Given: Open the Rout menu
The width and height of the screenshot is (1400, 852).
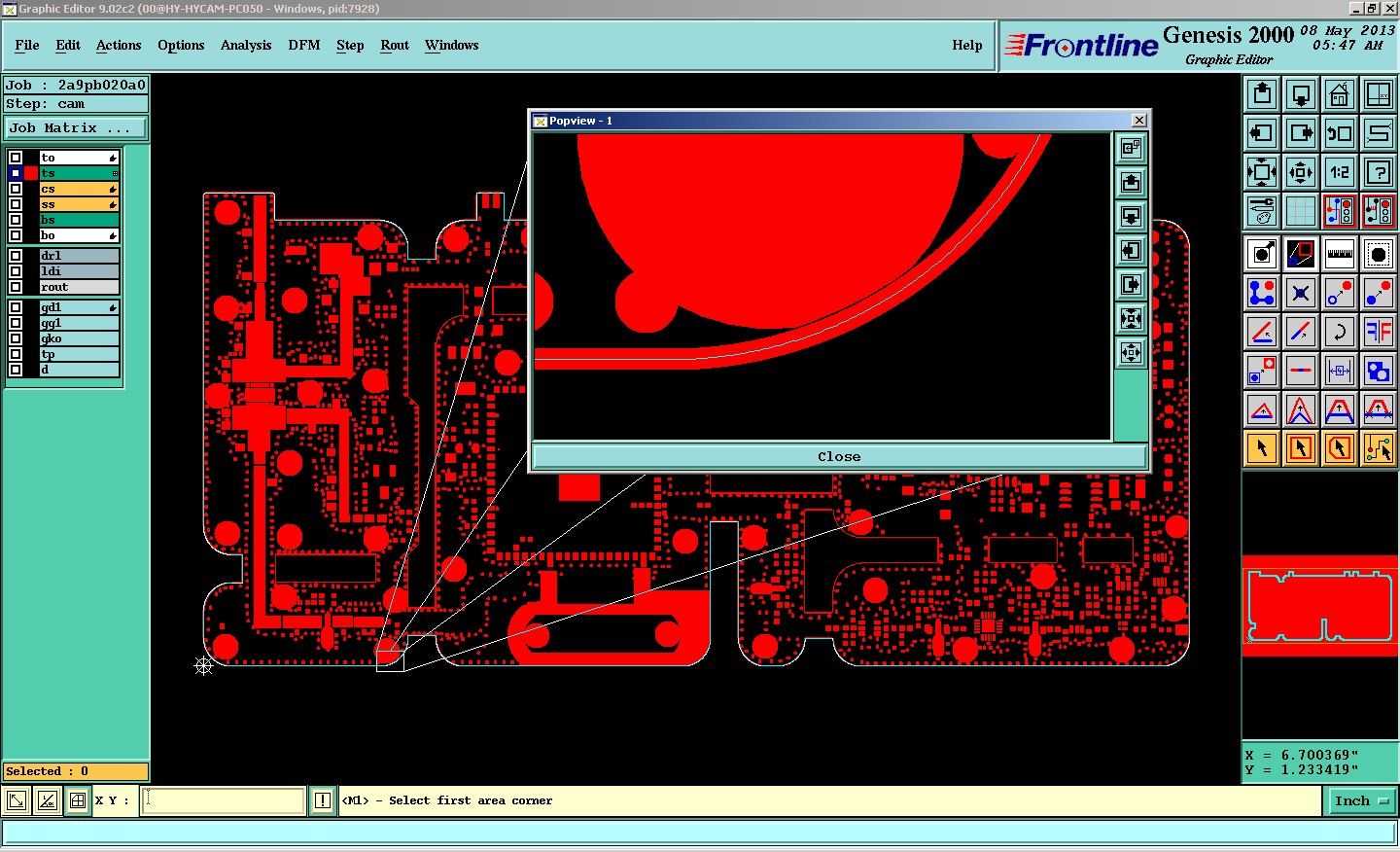Looking at the screenshot, I should tap(395, 46).
